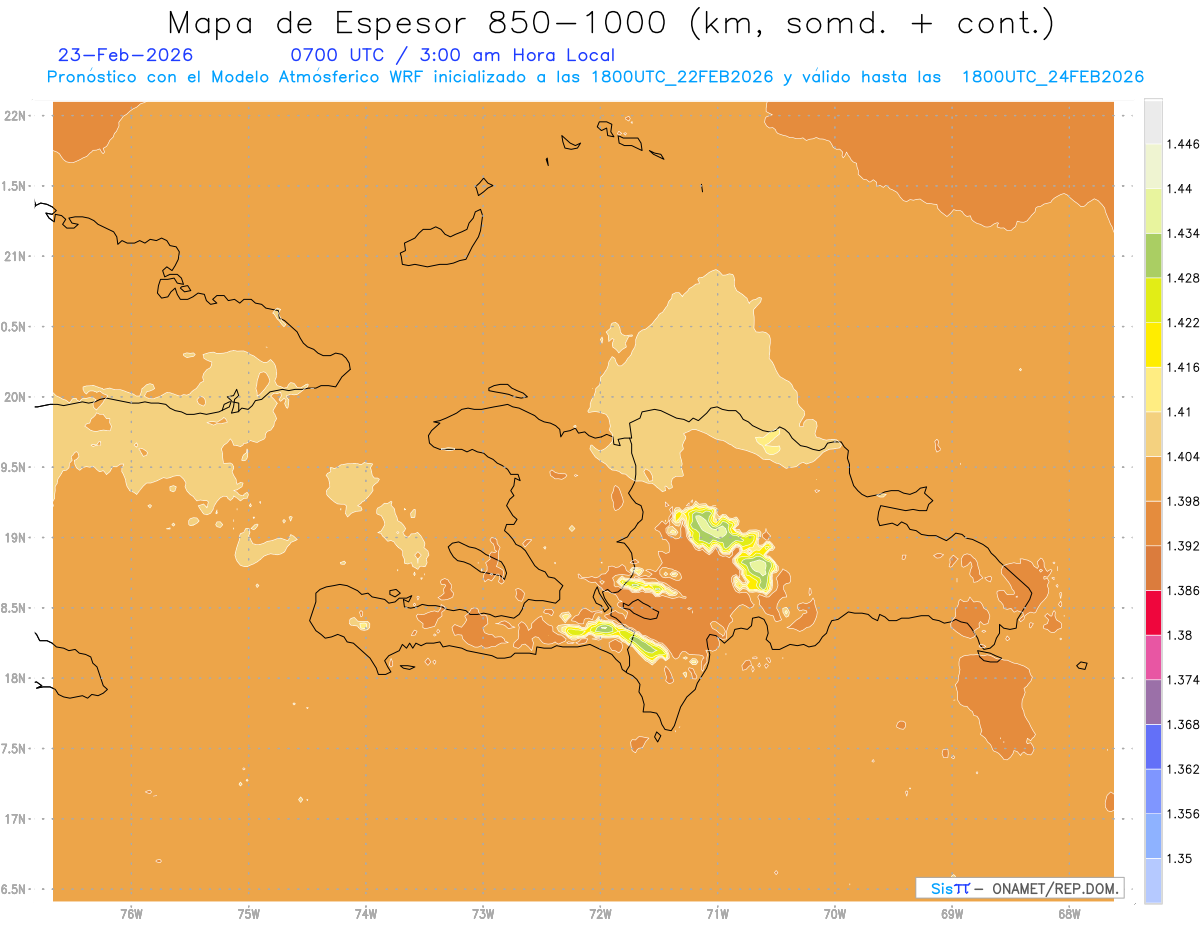Image resolution: width=1200 pixels, height=927 pixels.
Task: Click the latitude label 6.5N
Action: 14,889
